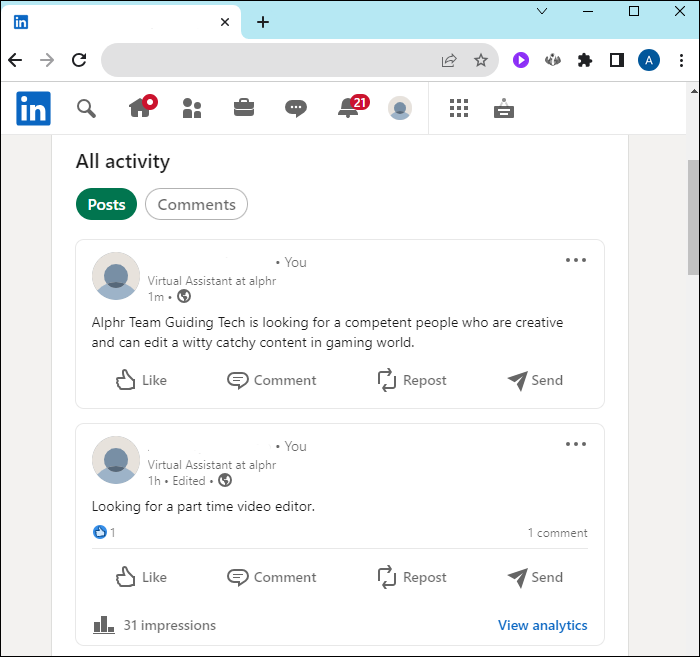The image size is (700, 657).
Task: Click the View analytics link
Action: click(542, 625)
